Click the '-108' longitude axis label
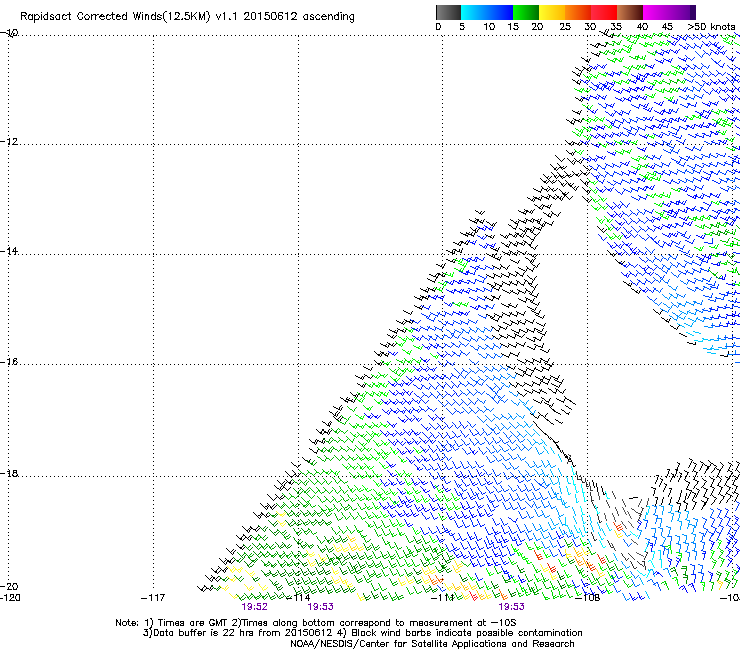The width and height of the screenshot is (740, 650). click(x=588, y=598)
